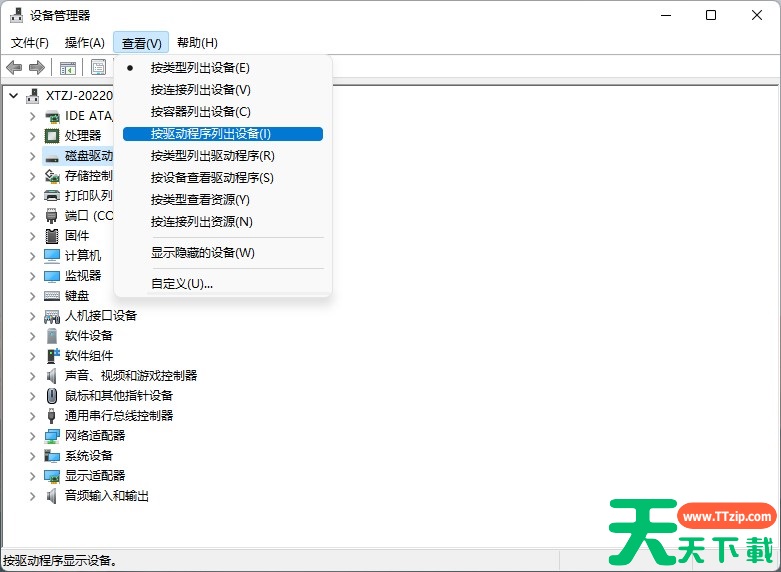Click the 软件组件 icon
781x572 pixels.
[x=52, y=356]
